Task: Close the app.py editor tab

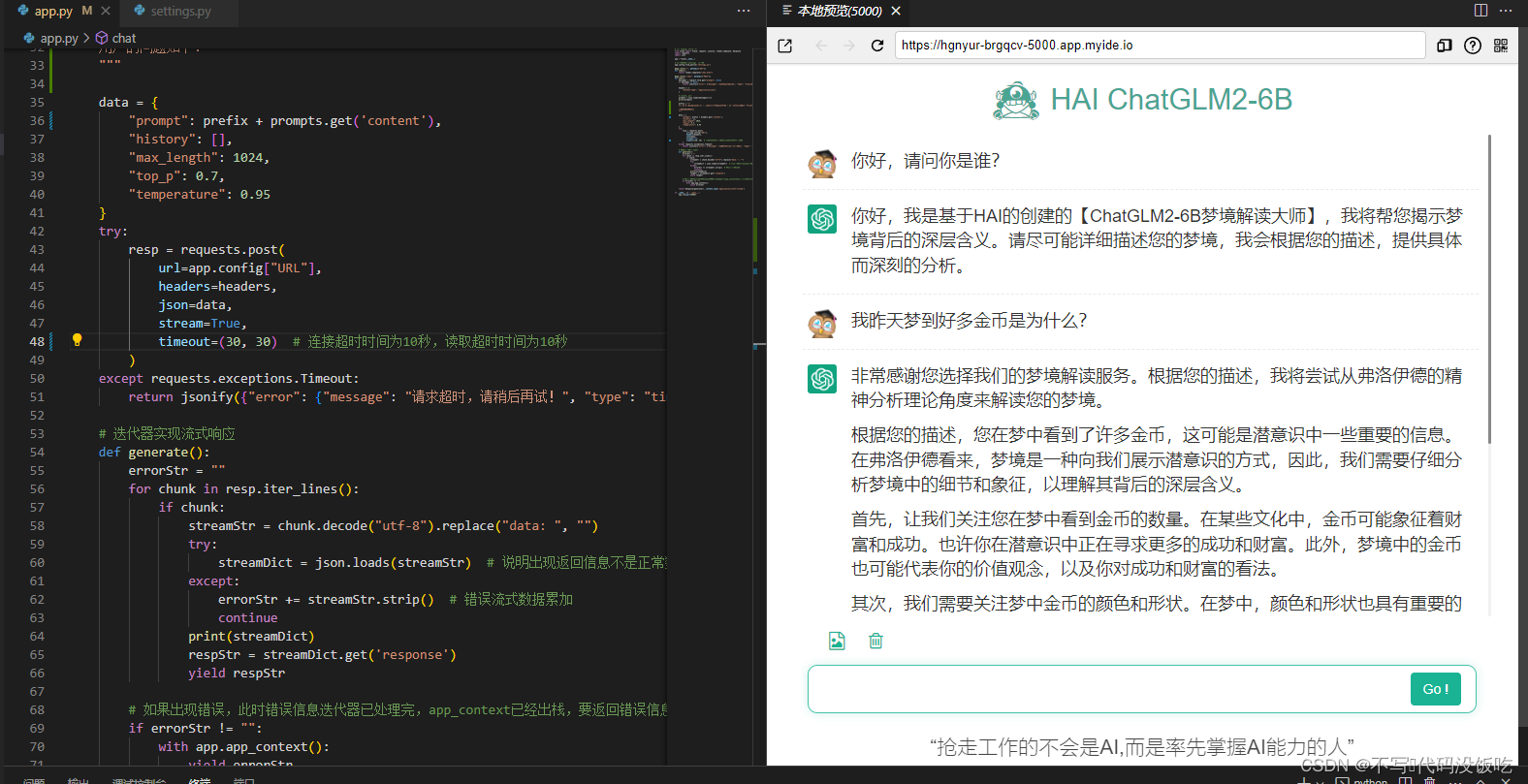Action: [x=106, y=11]
